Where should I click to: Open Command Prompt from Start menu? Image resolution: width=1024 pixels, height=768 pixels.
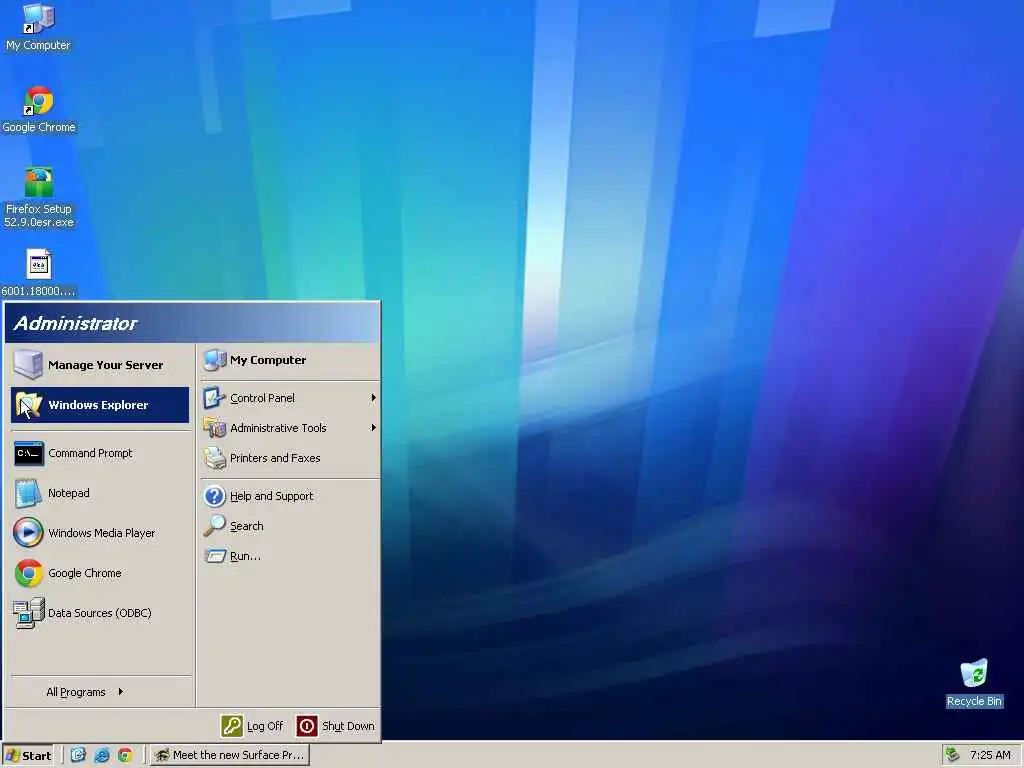click(100, 453)
